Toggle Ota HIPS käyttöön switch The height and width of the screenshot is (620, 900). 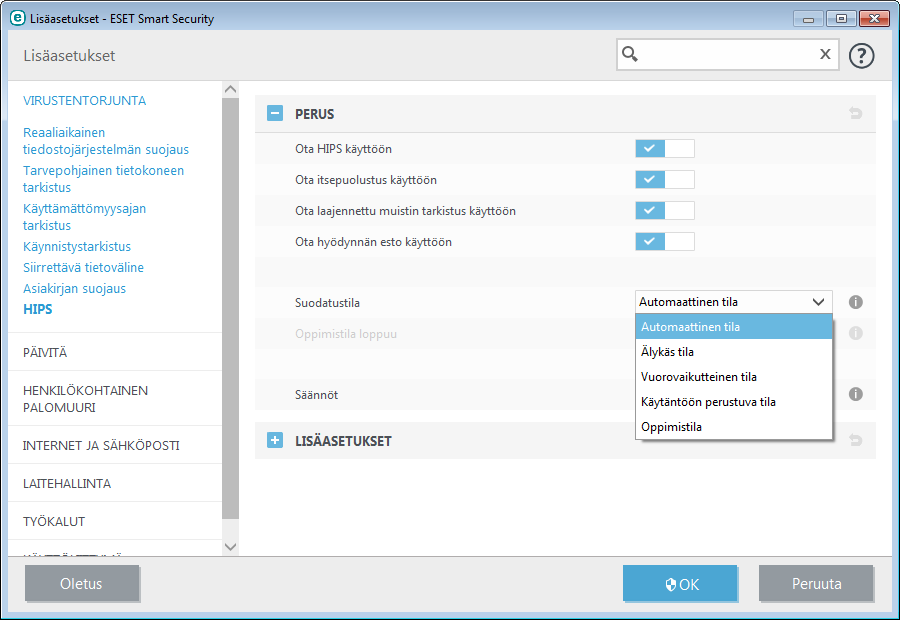[665, 149]
